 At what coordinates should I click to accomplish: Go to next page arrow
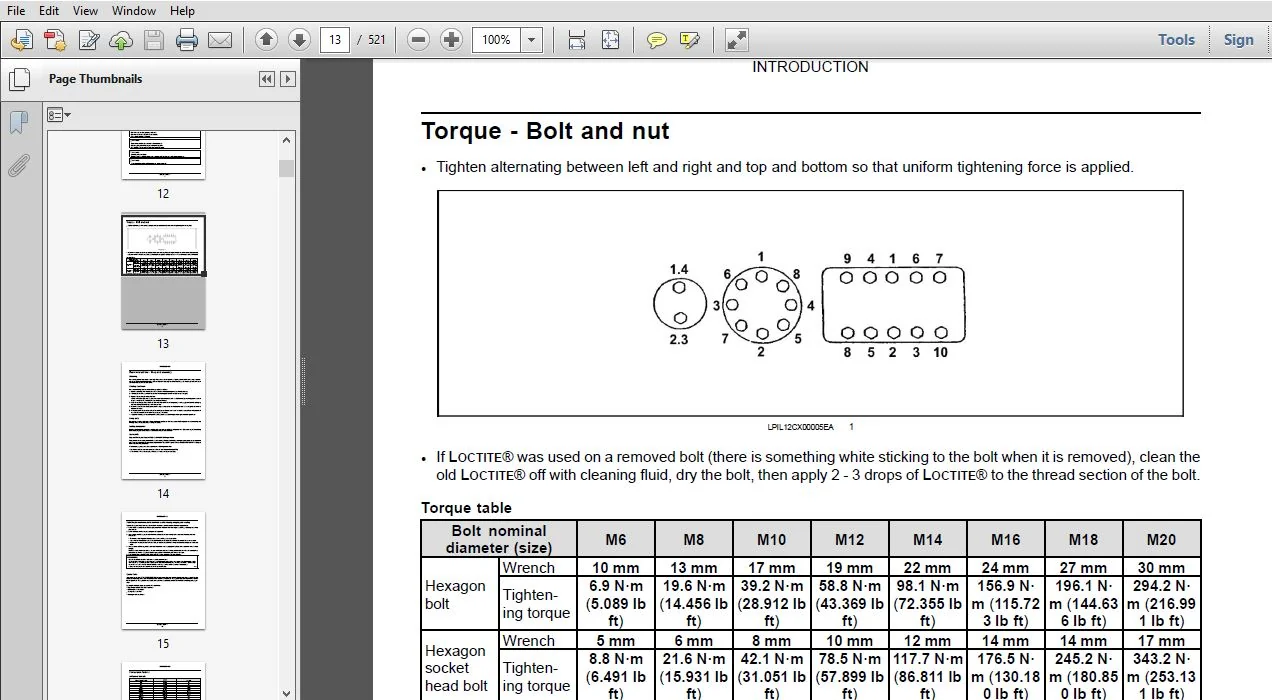[x=299, y=40]
